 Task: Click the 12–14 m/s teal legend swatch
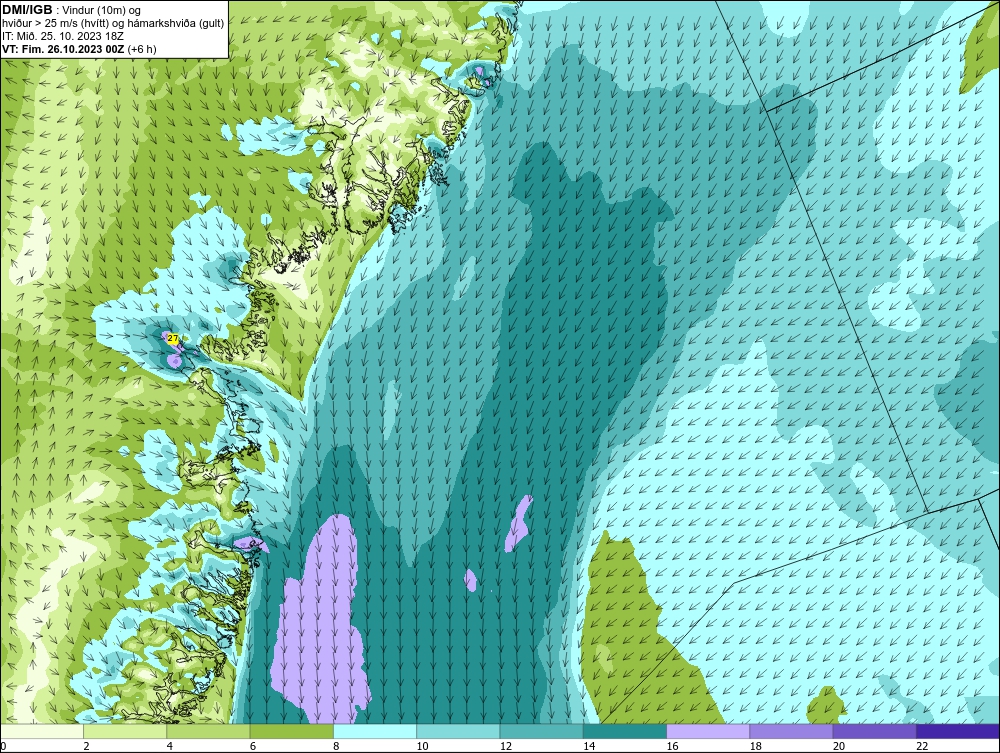click(x=541, y=731)
